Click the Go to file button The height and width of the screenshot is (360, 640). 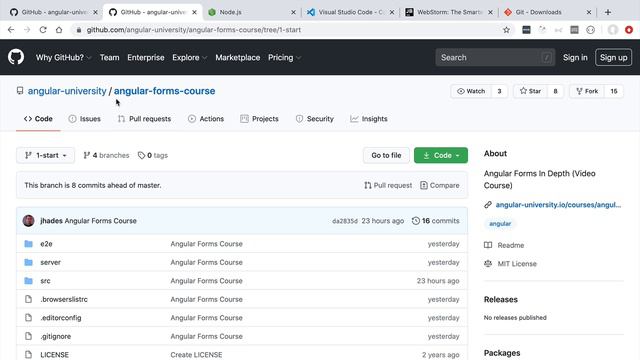point(386,155)
